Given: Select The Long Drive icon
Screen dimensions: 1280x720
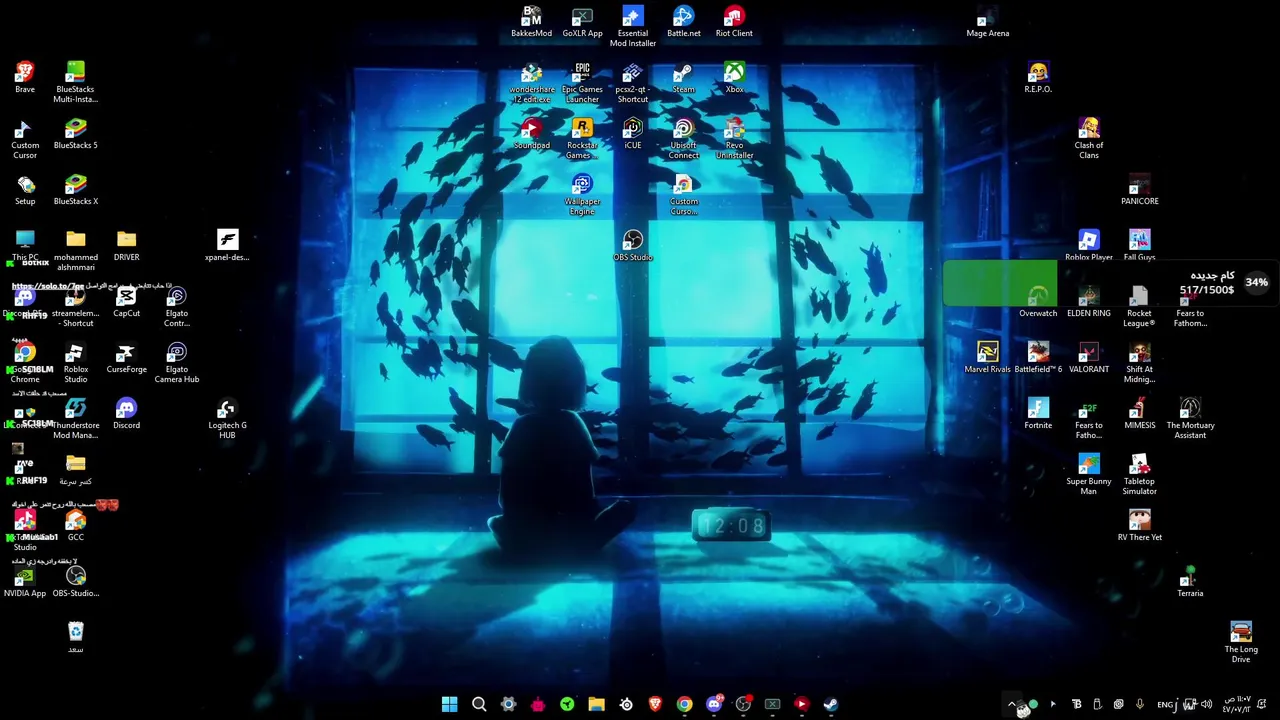Looking at the screenshot, I should [x=1241, y=643].
